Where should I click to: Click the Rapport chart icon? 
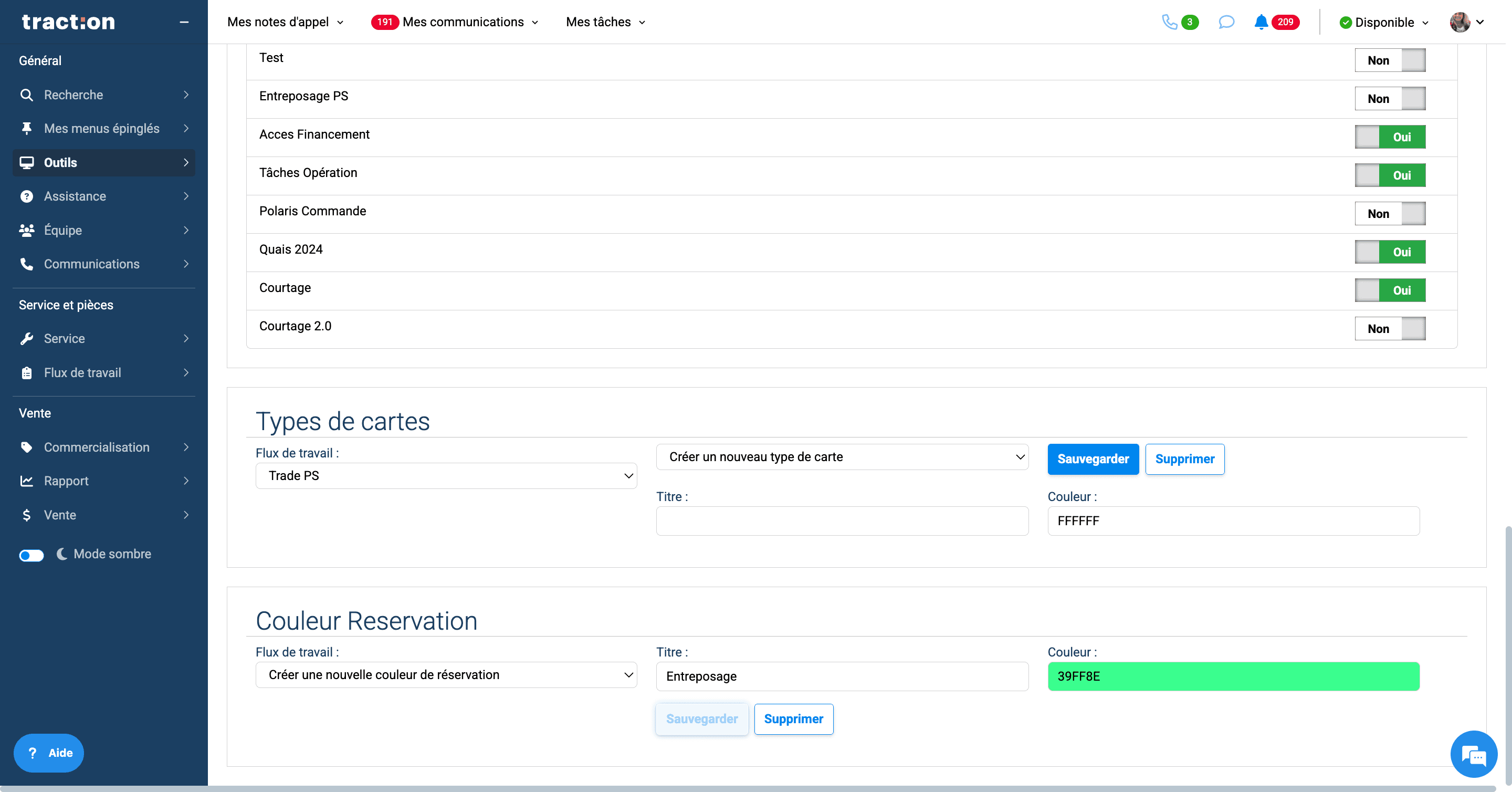26,481
